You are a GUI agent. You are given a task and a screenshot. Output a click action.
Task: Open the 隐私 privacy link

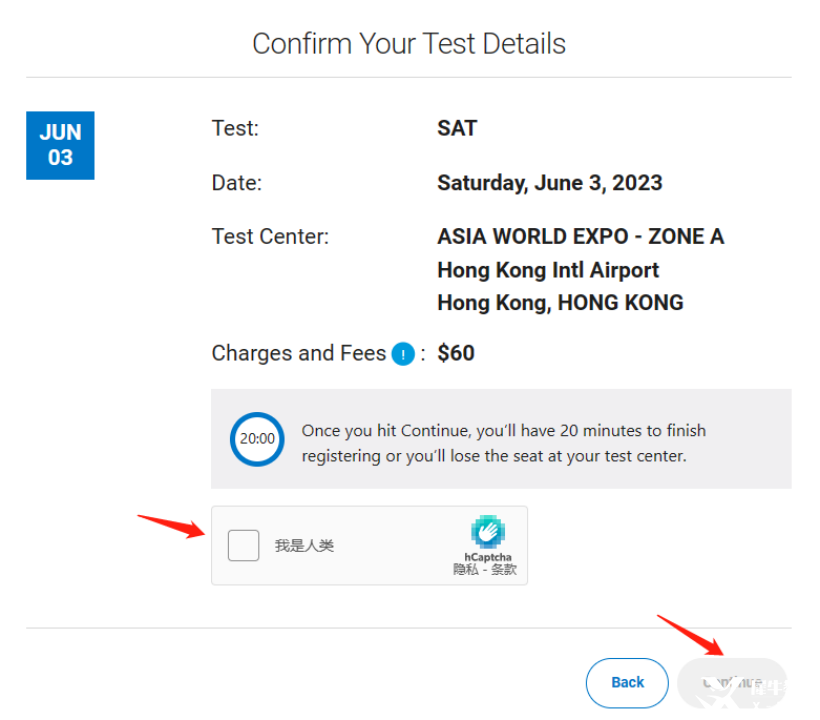coord(465,569)
